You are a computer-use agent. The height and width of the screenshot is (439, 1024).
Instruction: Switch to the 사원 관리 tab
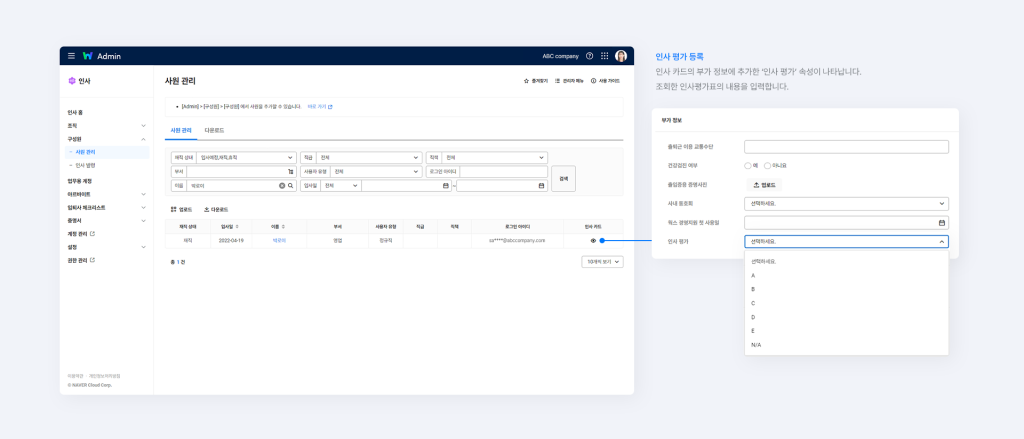coord(181,131)
